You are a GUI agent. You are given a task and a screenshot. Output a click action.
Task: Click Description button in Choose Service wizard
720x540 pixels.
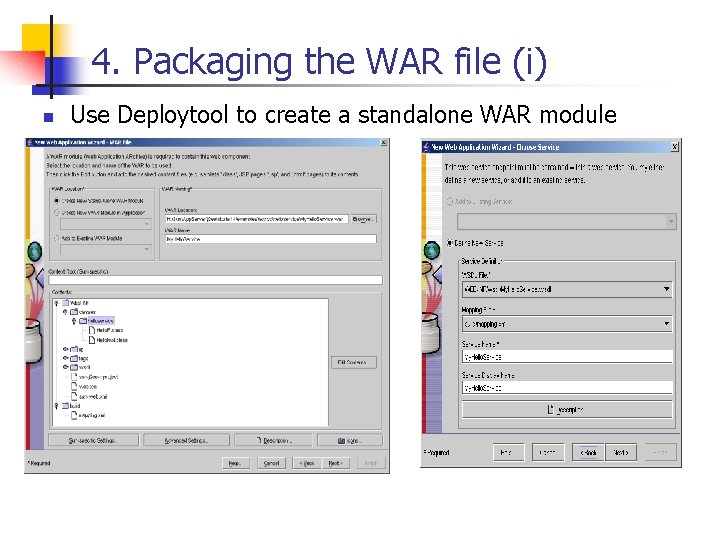tap(567, 410)
